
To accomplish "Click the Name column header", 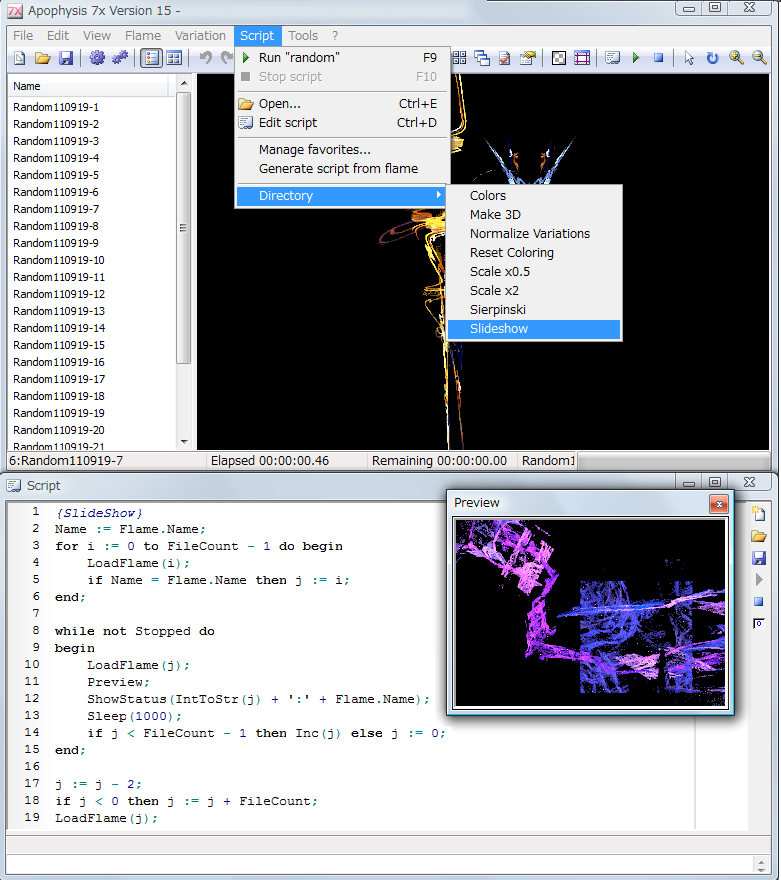I will 89,86.
